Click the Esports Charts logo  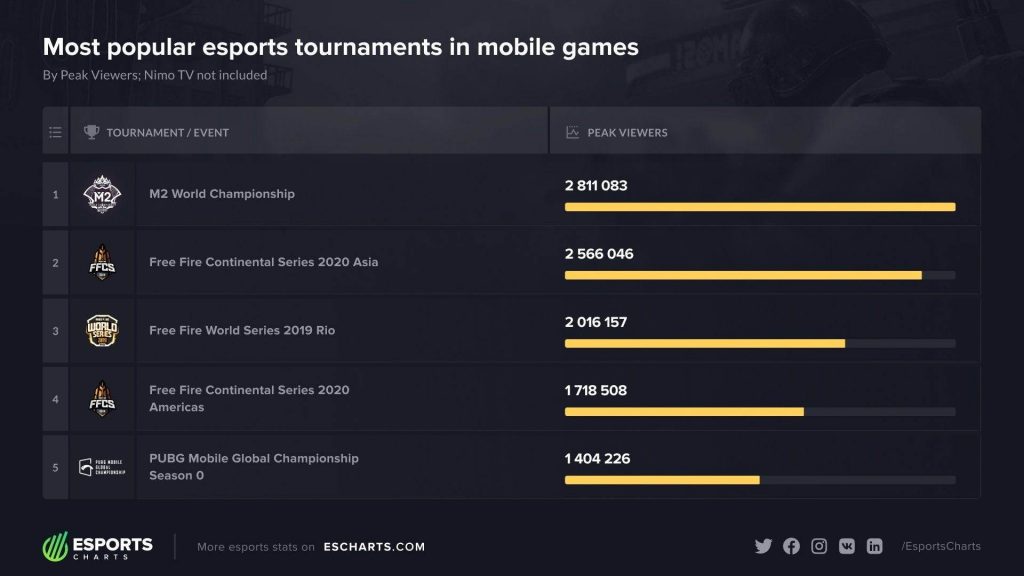click(x=98, y=546)
